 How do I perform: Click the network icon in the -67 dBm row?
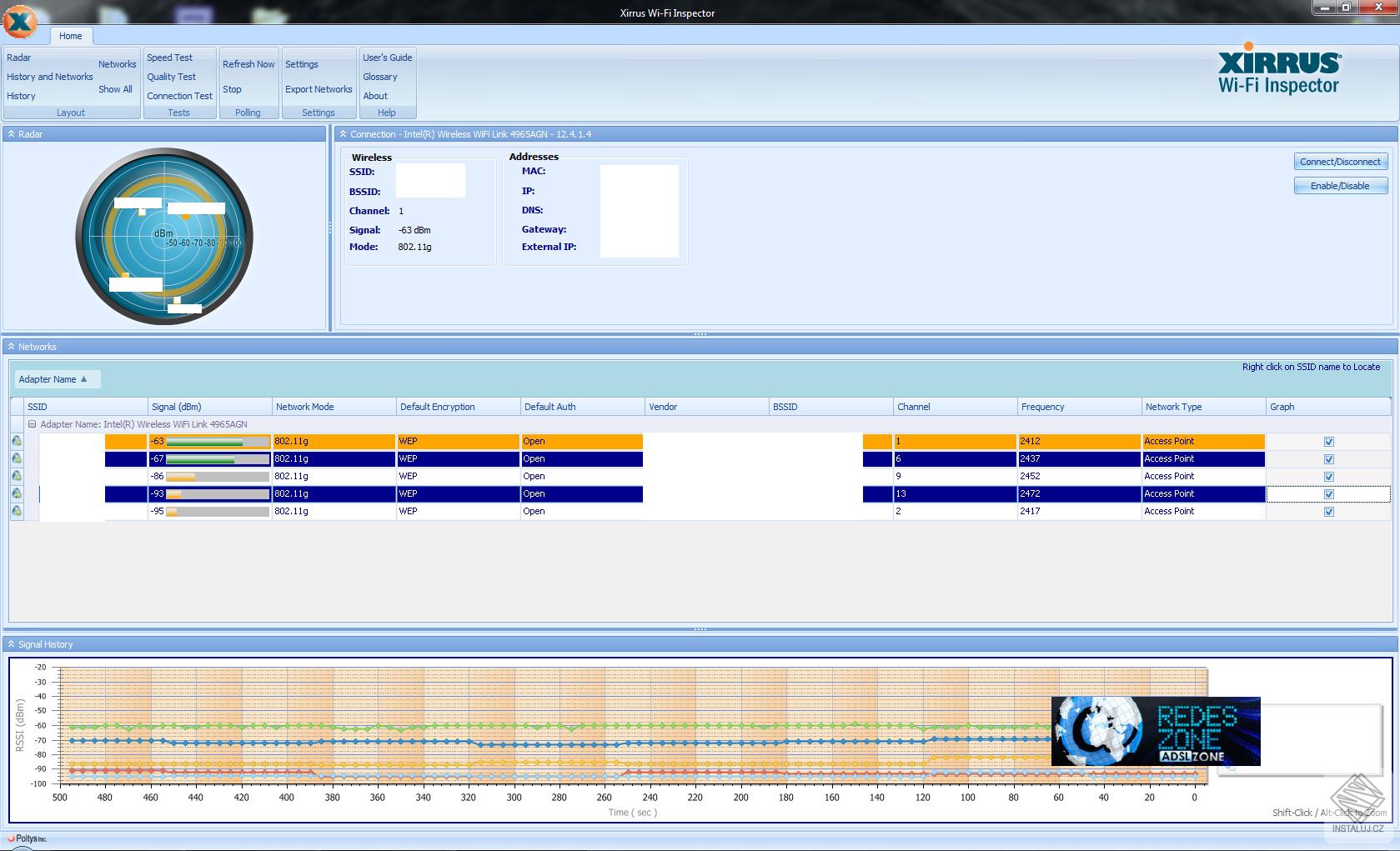(x=17, y=458)
